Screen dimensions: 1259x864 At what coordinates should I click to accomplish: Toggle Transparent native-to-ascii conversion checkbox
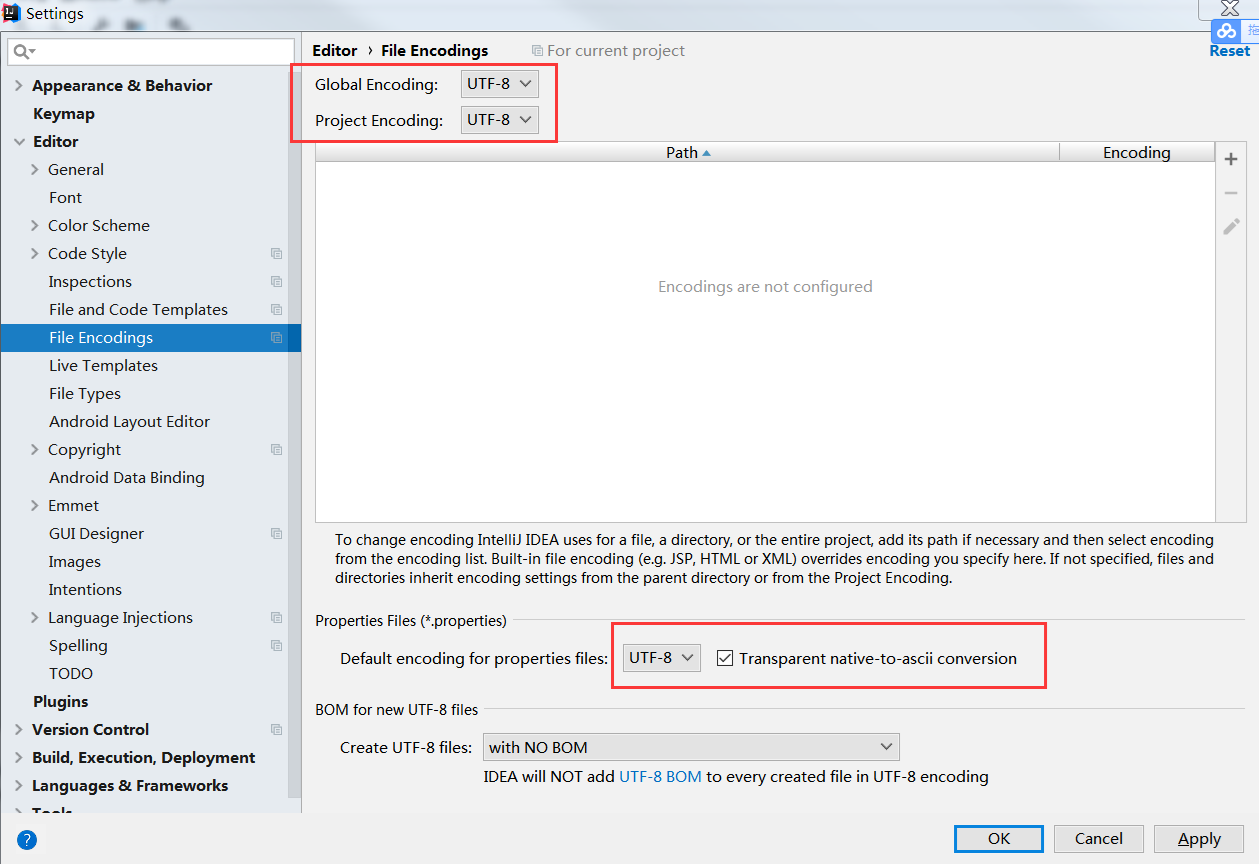pos(726,658)
